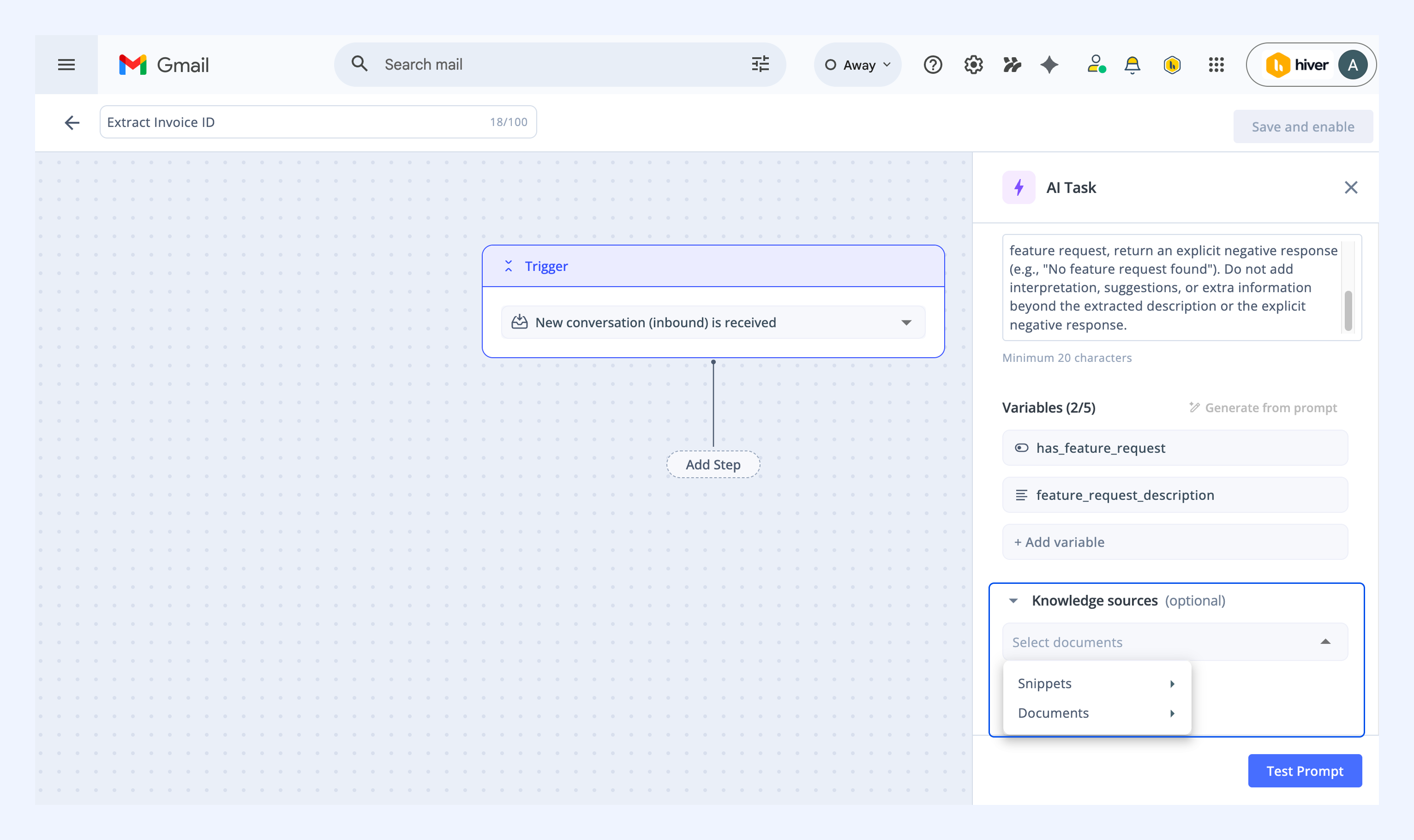Click Save and enable button
Image resolution: width=1414 pixels, height=840 pixels.
click(1302, 126)
